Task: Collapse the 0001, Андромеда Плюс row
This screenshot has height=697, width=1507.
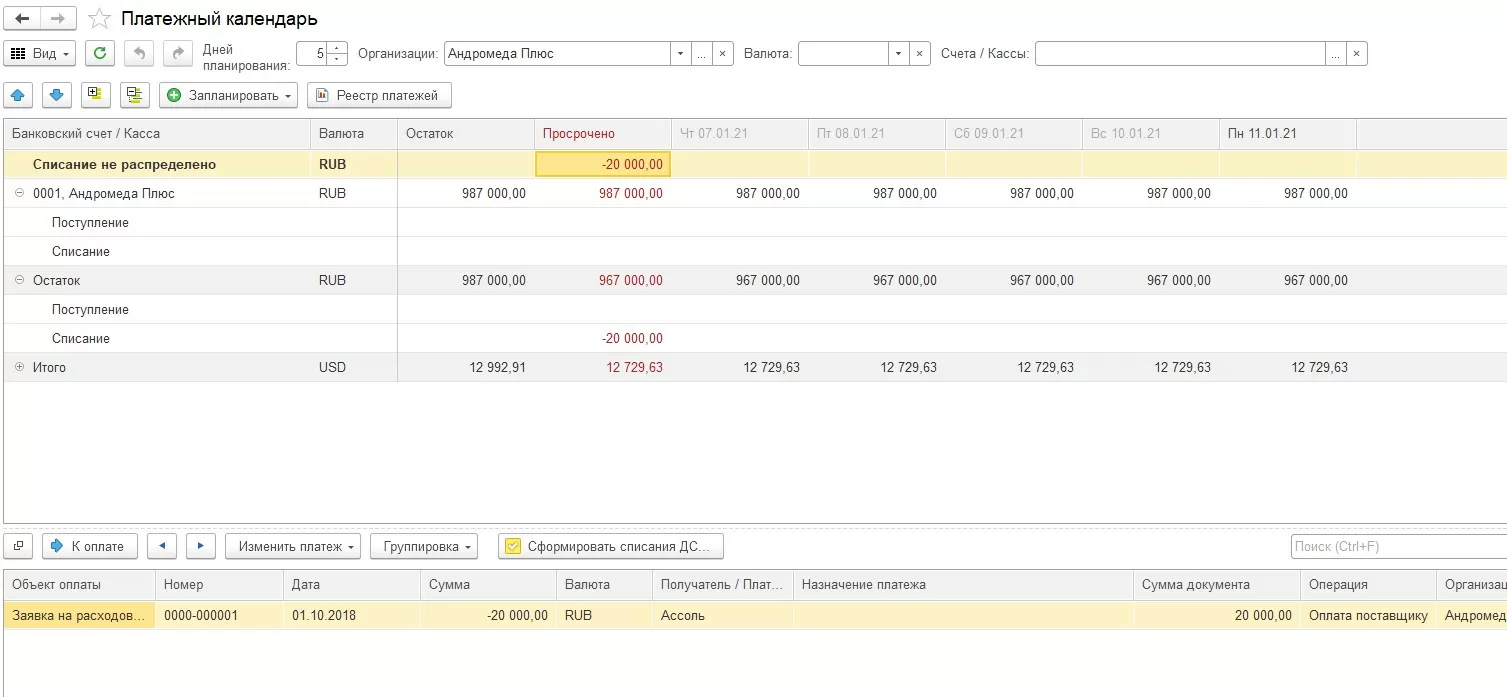Action: [19, 194]
